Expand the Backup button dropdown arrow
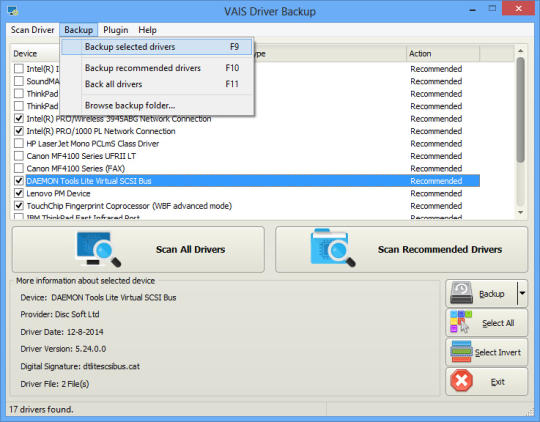The height and width of the screenshot is (422, 540). pyautogui.click(x=522, y=293)
